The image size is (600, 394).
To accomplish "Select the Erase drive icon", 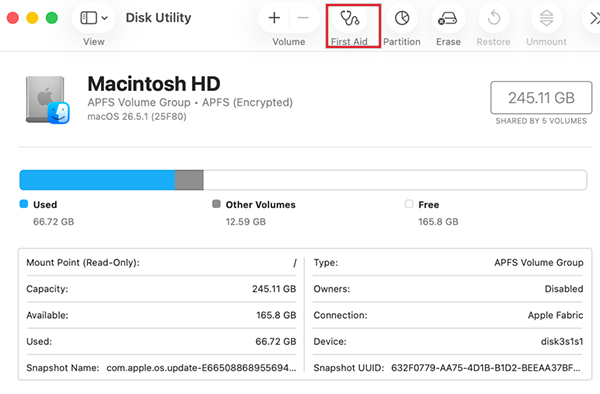I will pos(448,18).
